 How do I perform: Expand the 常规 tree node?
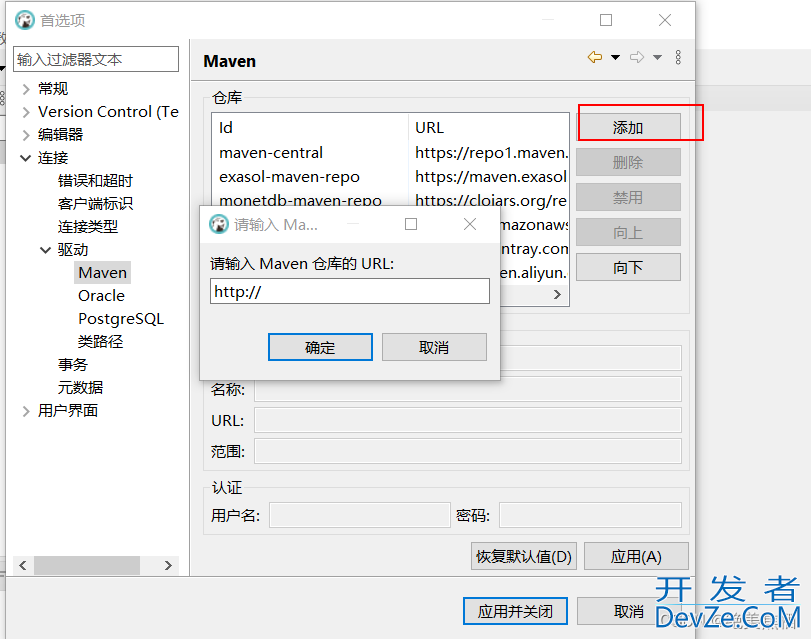(26, 89)
